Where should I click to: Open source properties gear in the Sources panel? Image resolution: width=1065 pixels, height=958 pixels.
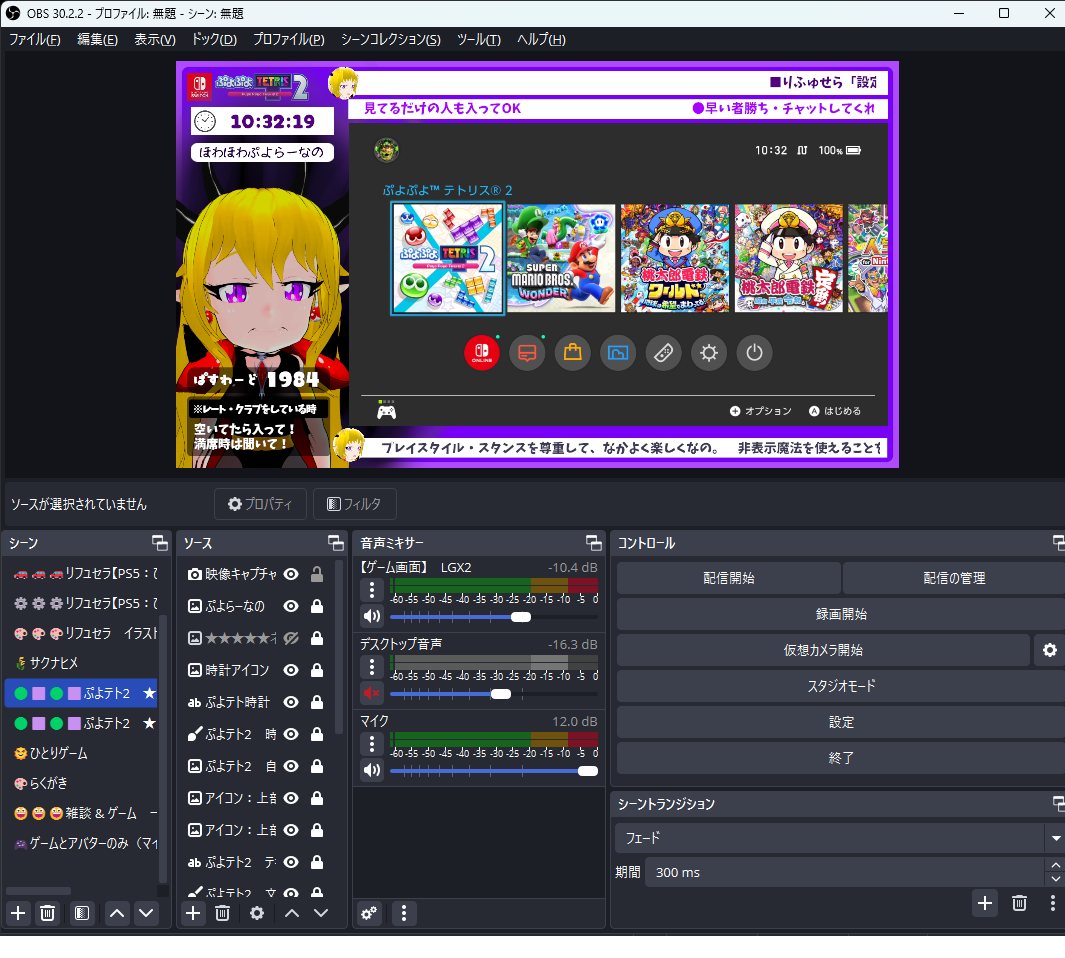point(257,912)
